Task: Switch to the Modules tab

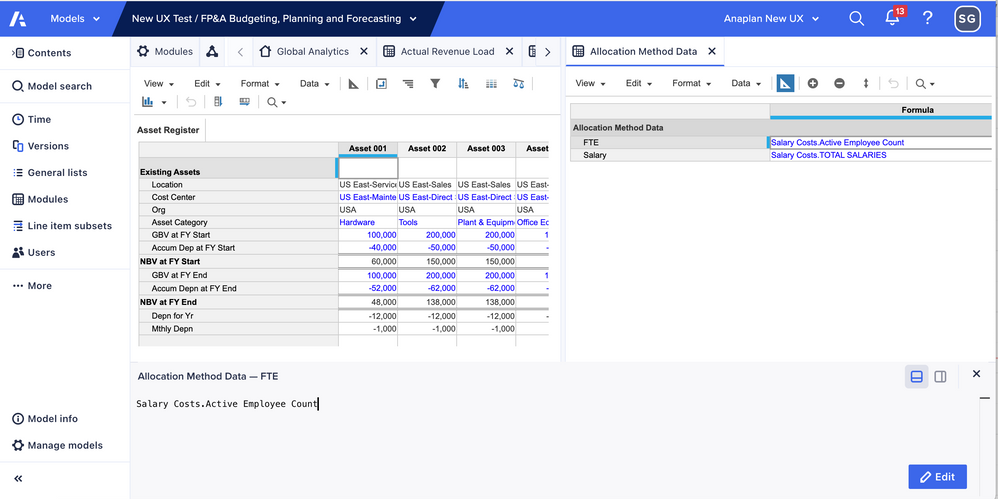Action: 165,52
